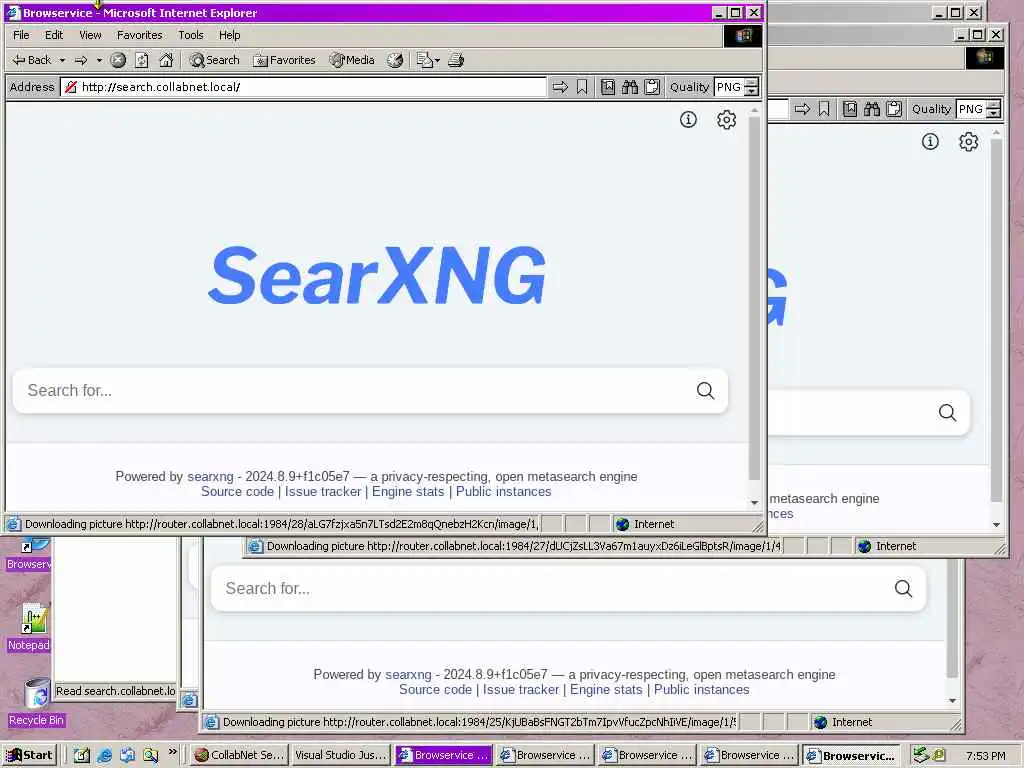
Task: Click the search magnifier in right background window
Action: [948, 413]
